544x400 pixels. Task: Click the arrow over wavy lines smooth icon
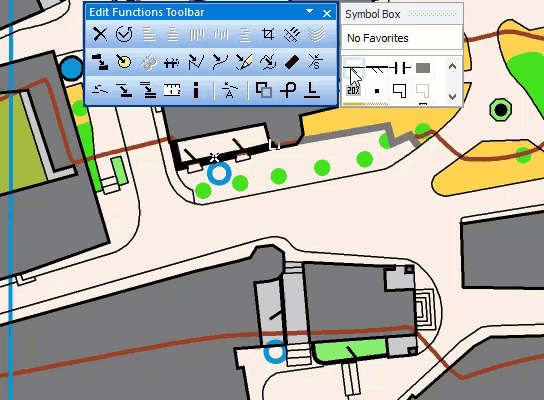pos(268,62)
